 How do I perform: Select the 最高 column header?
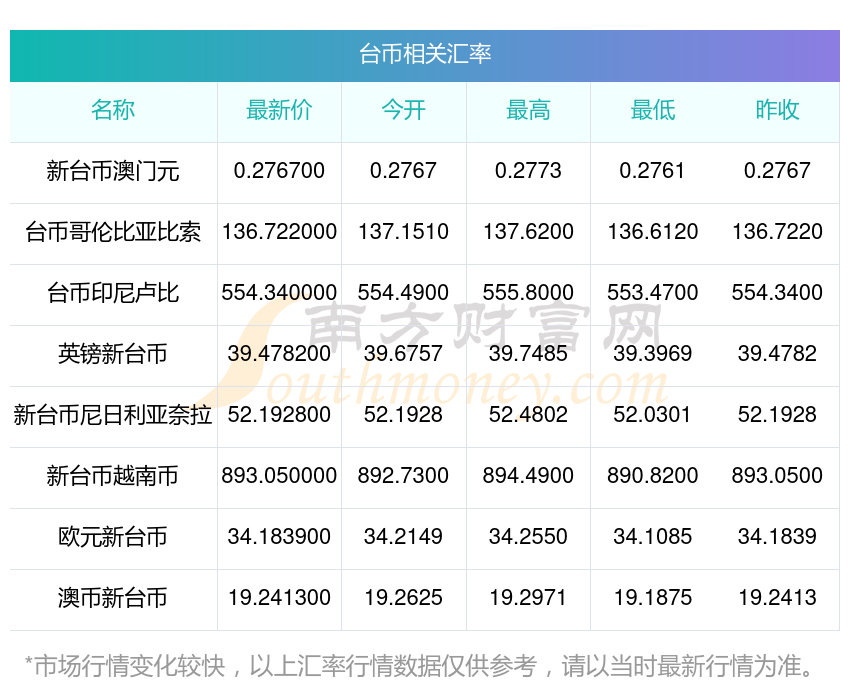click(x=529, y=110)
